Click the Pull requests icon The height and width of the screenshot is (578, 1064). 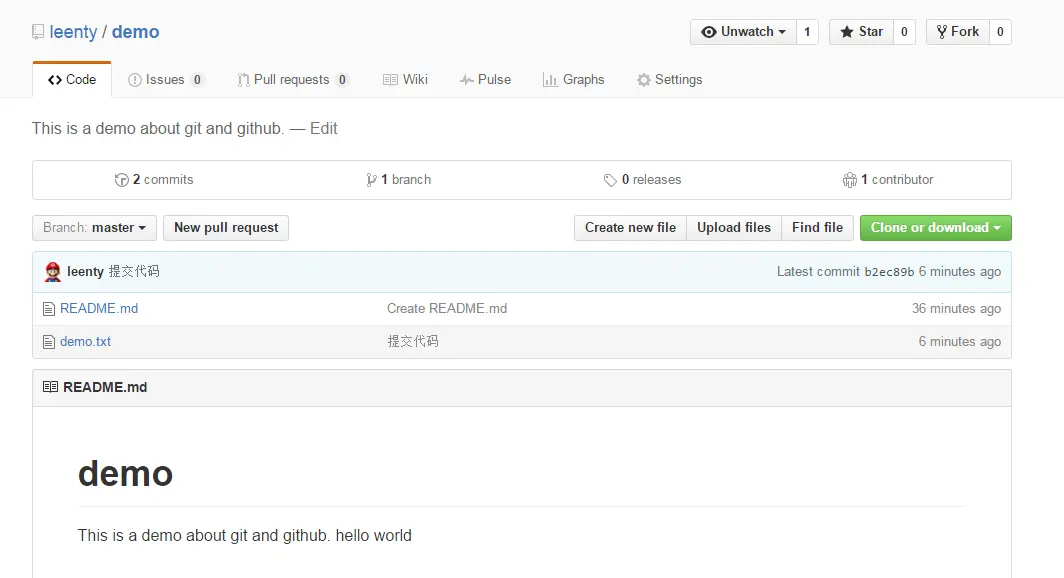tap(244, 80)
